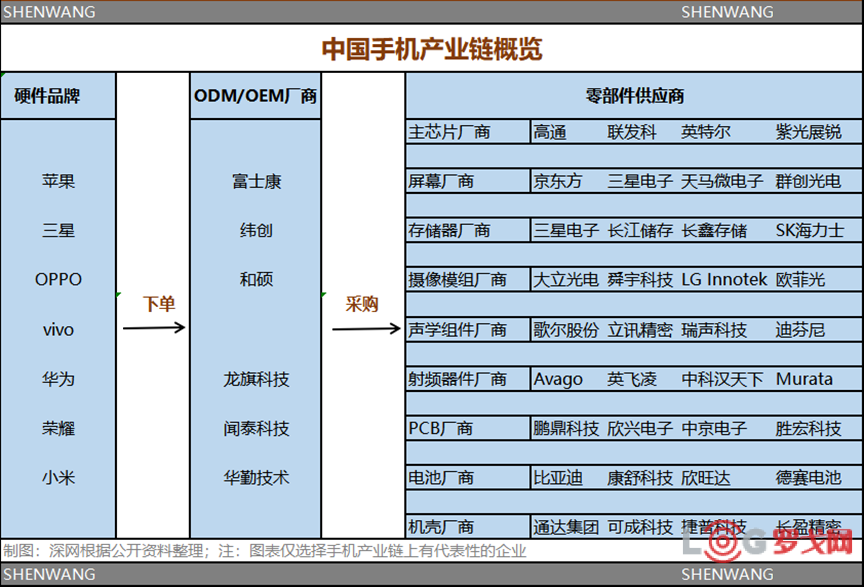Select supplier 欧菲光
This screenshot has width=864, height=587.
[x=800, y=279]
